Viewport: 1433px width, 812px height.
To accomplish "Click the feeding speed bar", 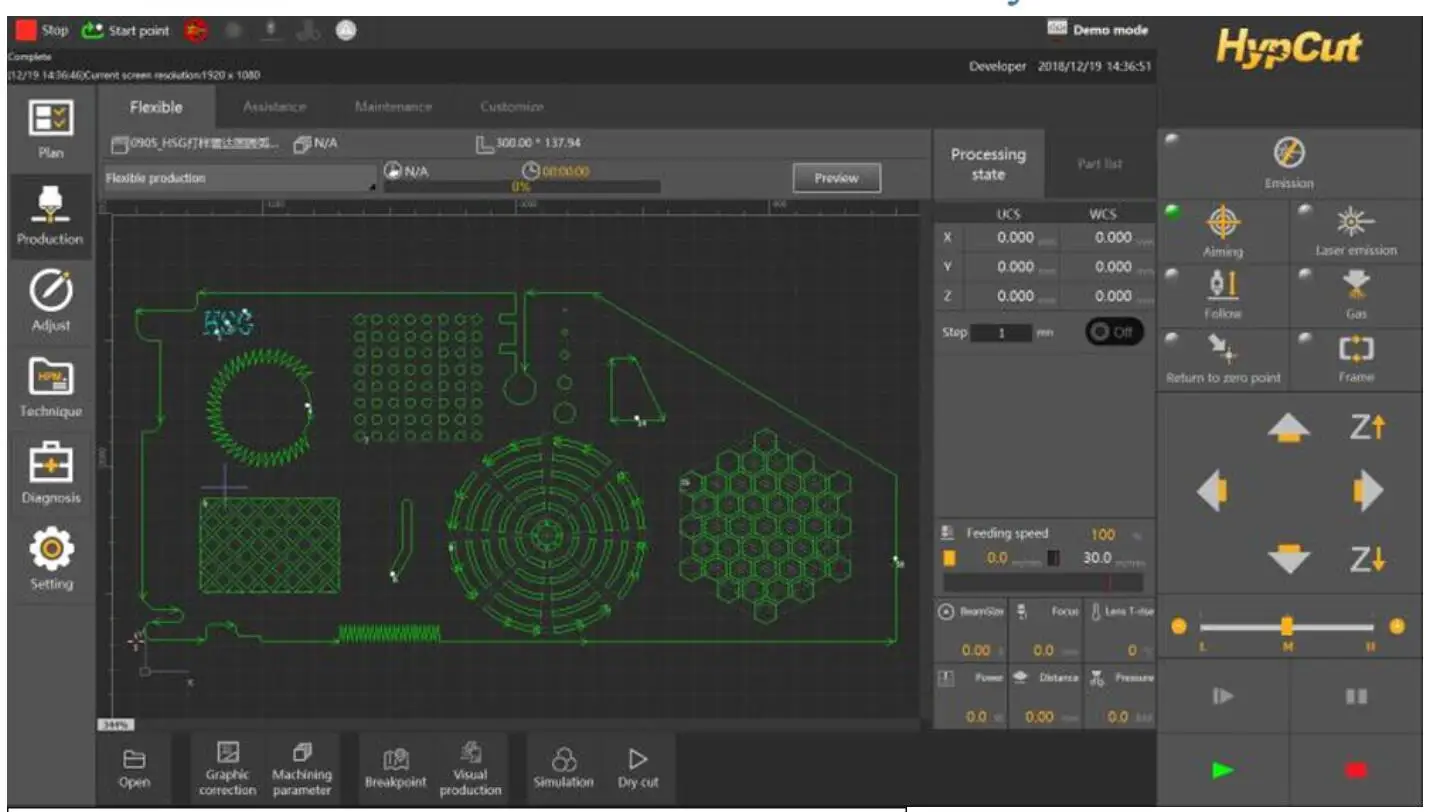I will pyautogui.click(x=1043, y=582).
